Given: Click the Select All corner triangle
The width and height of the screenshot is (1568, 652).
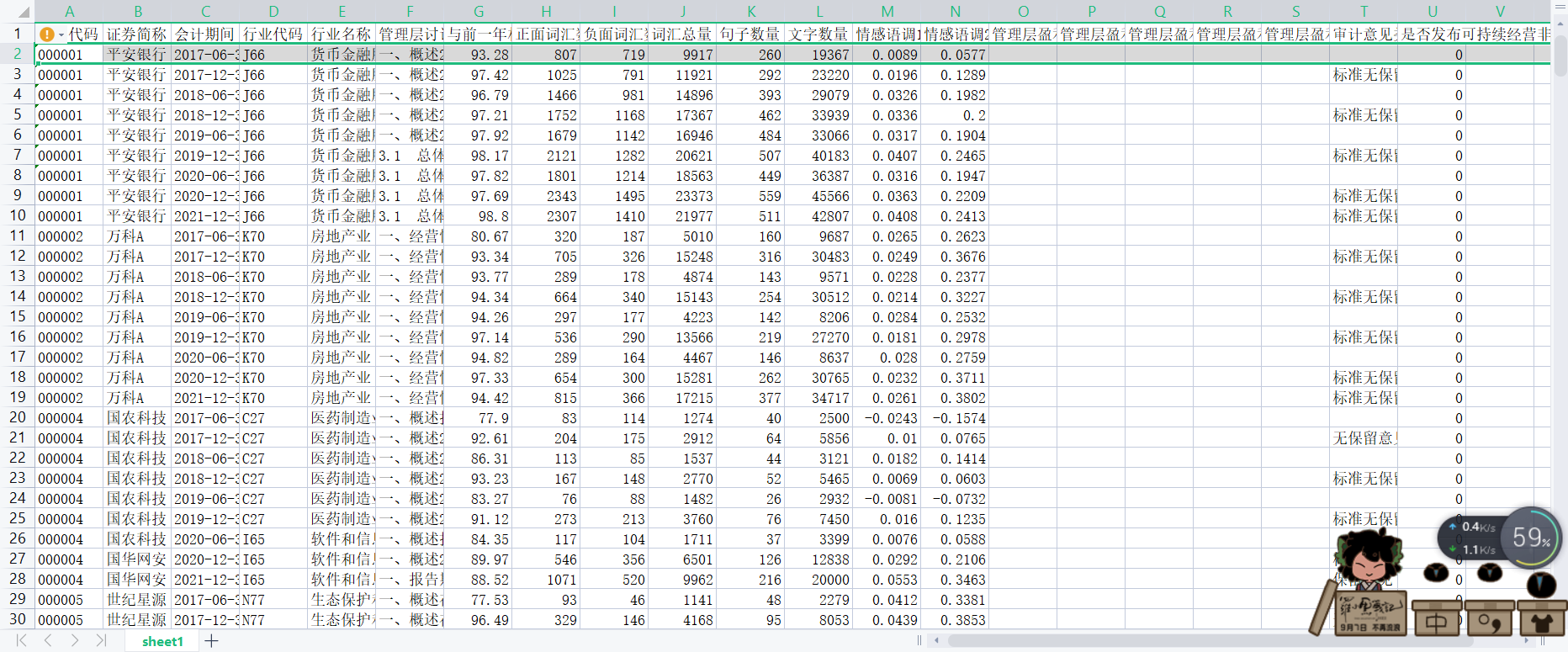Looking at the screenshot, I should pyautogui.click(x=23, y=12).
